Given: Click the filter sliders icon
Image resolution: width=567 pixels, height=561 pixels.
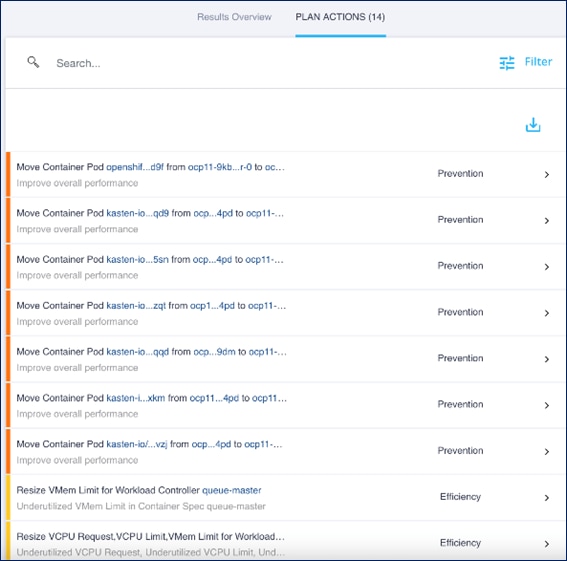Looking at the screenshot, I should tap(507, 63).
